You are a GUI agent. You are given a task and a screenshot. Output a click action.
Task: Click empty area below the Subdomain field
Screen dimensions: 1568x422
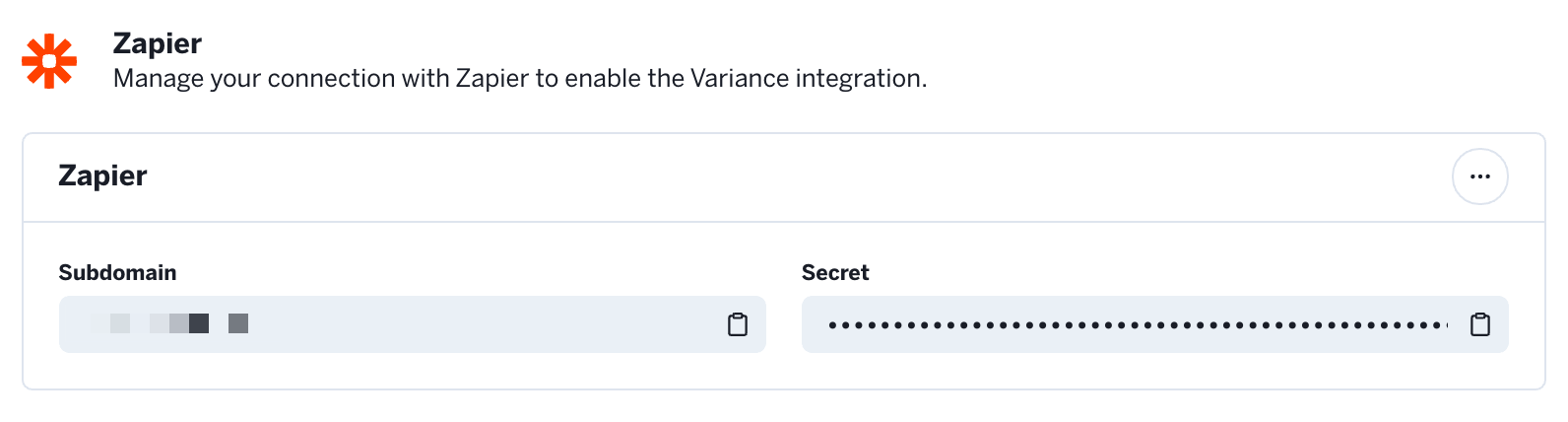[412, 371]
